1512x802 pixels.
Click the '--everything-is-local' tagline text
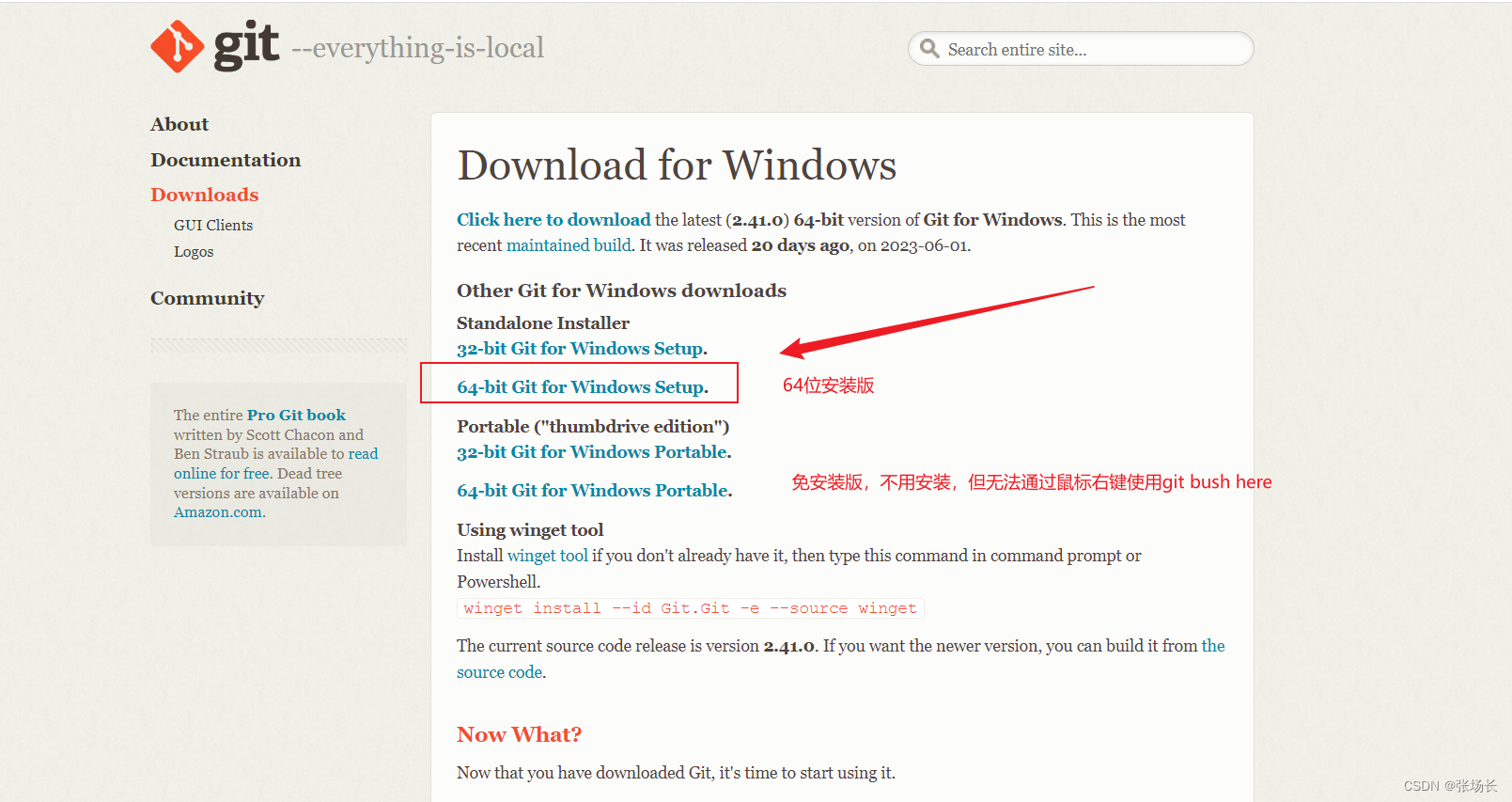pos(418,48)
